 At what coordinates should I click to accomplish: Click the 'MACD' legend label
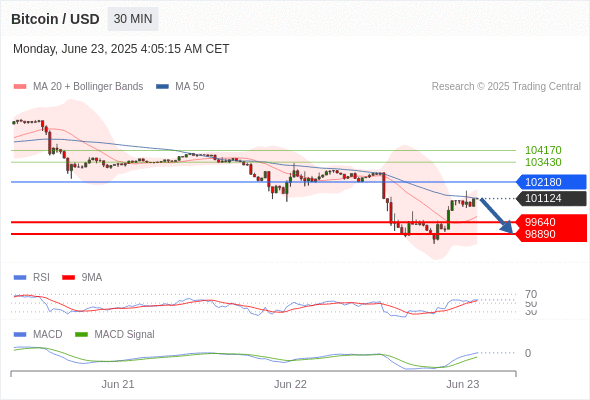click(48, 335)
